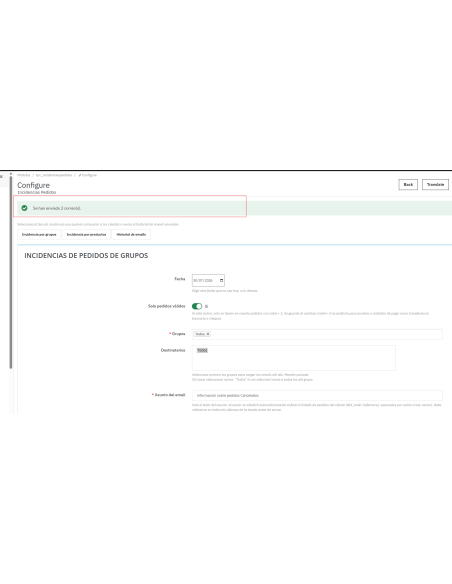Open the tpc_incidenciaspedidos breadcrumb link

click(54, 175)
